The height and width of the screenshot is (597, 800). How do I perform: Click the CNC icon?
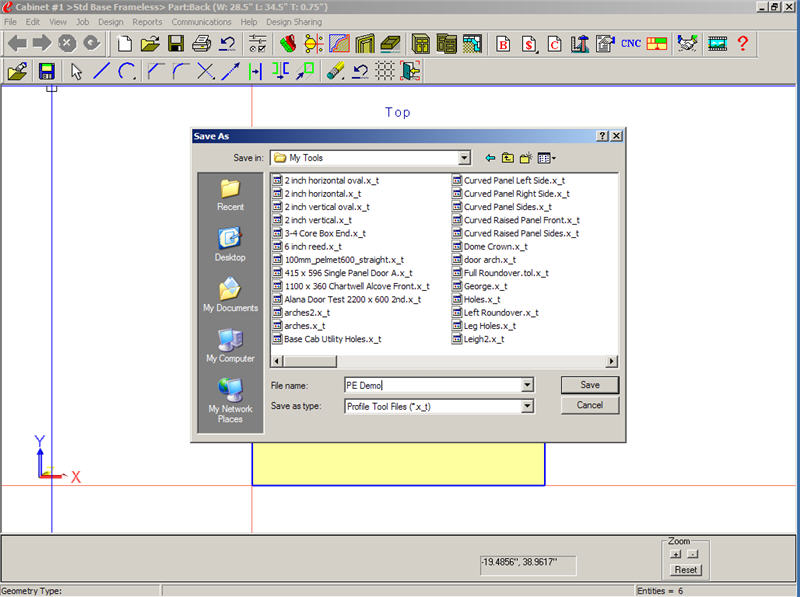coord(631,43)
